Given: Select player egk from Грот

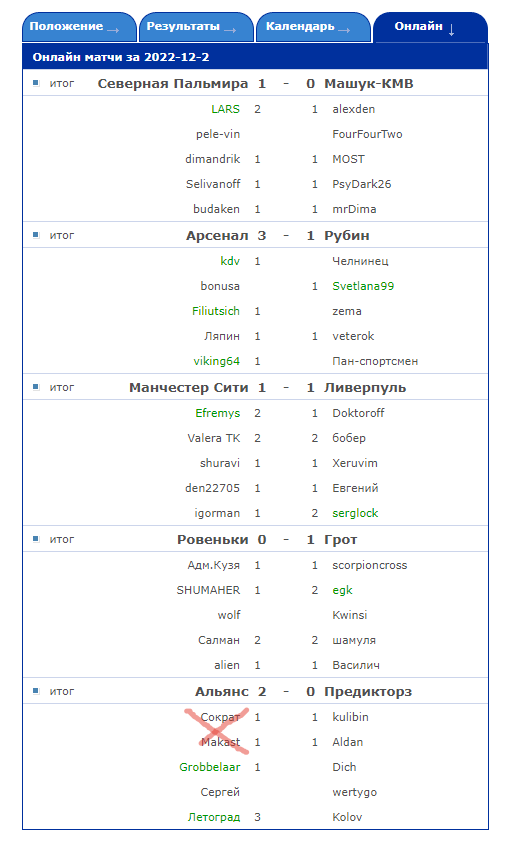Looking at the screenshot, I should pos(342,590).
